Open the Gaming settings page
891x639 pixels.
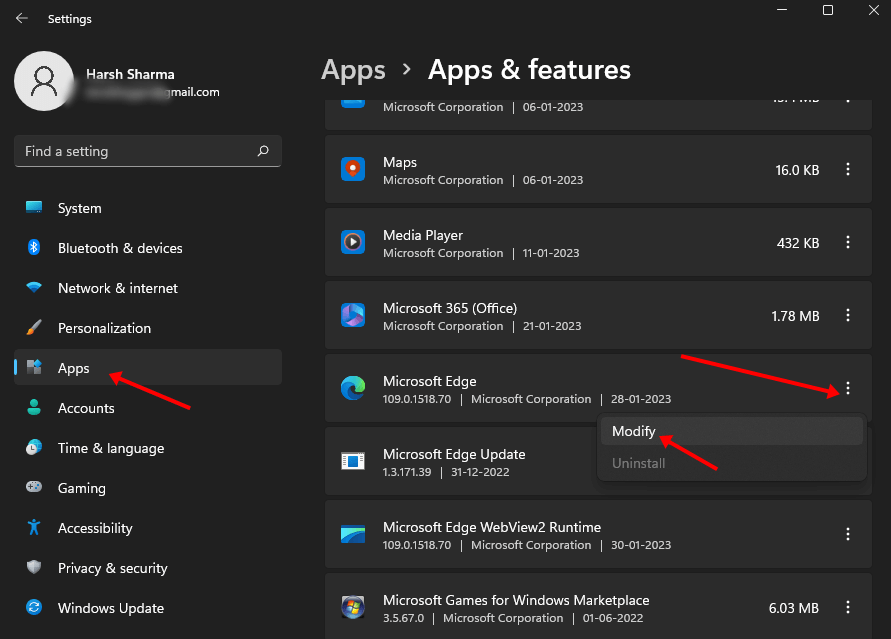(81, 488)
